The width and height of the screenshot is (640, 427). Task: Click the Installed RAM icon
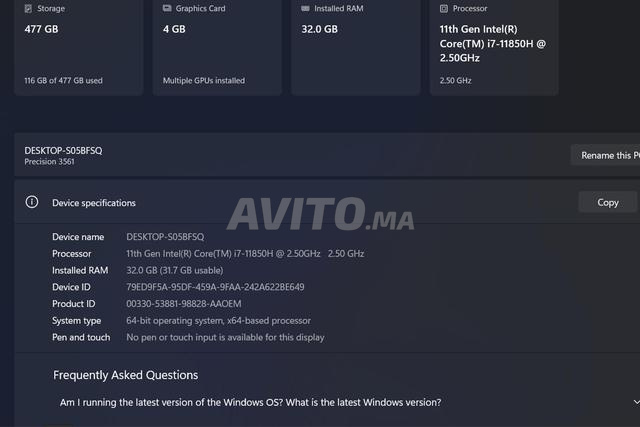306,8
